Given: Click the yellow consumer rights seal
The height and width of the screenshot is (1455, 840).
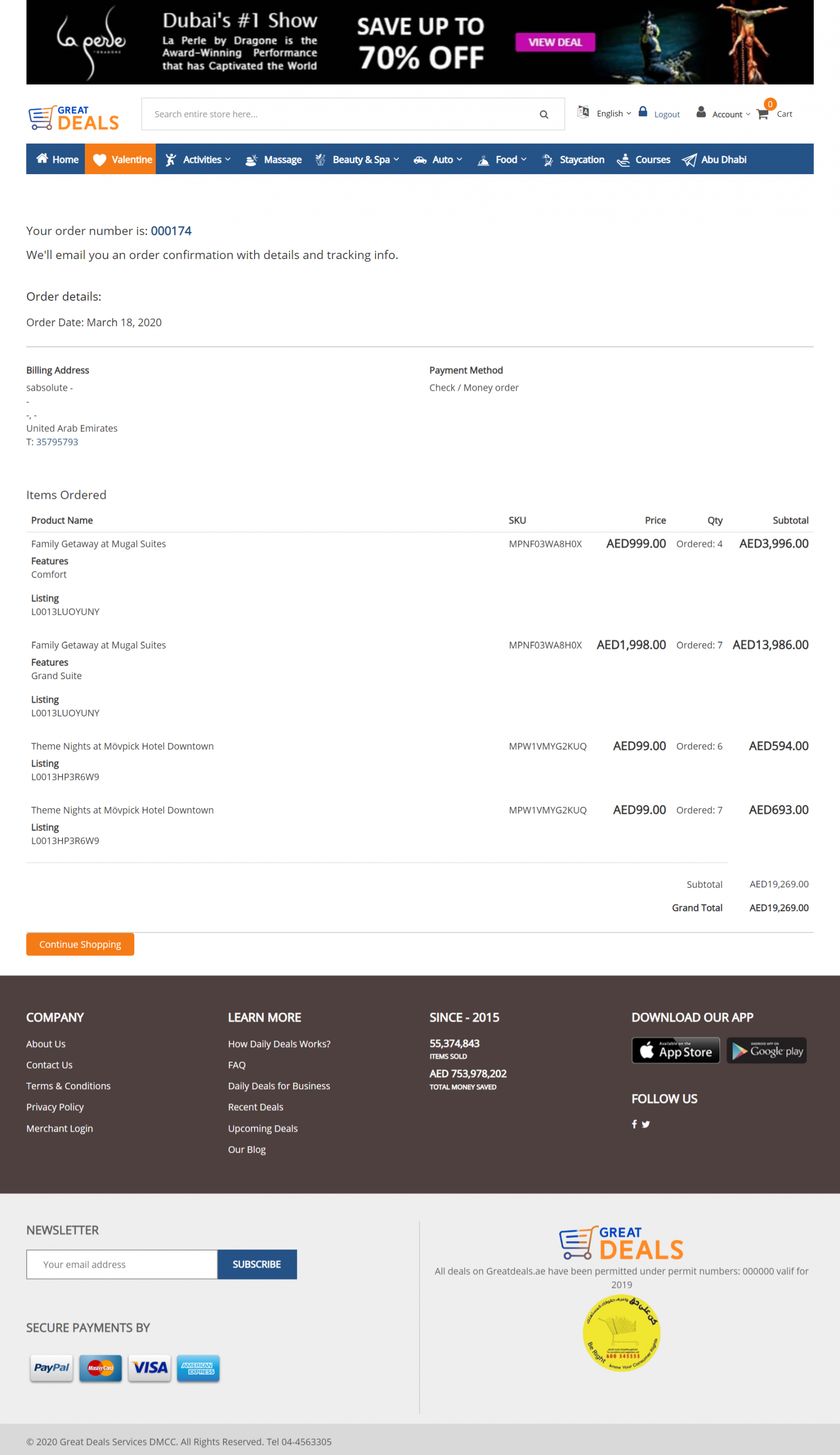Looking at the screenshot, I should (621, 1334).
